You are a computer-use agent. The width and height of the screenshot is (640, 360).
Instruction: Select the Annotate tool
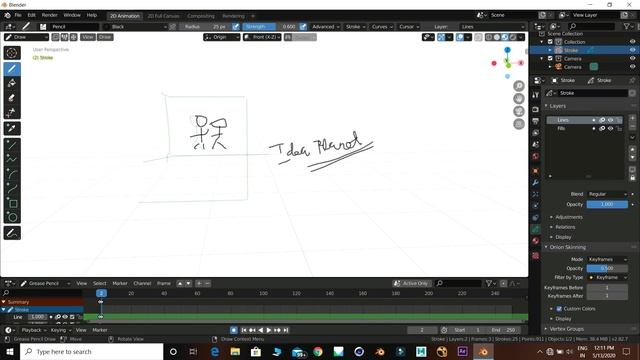click(12, 233)
